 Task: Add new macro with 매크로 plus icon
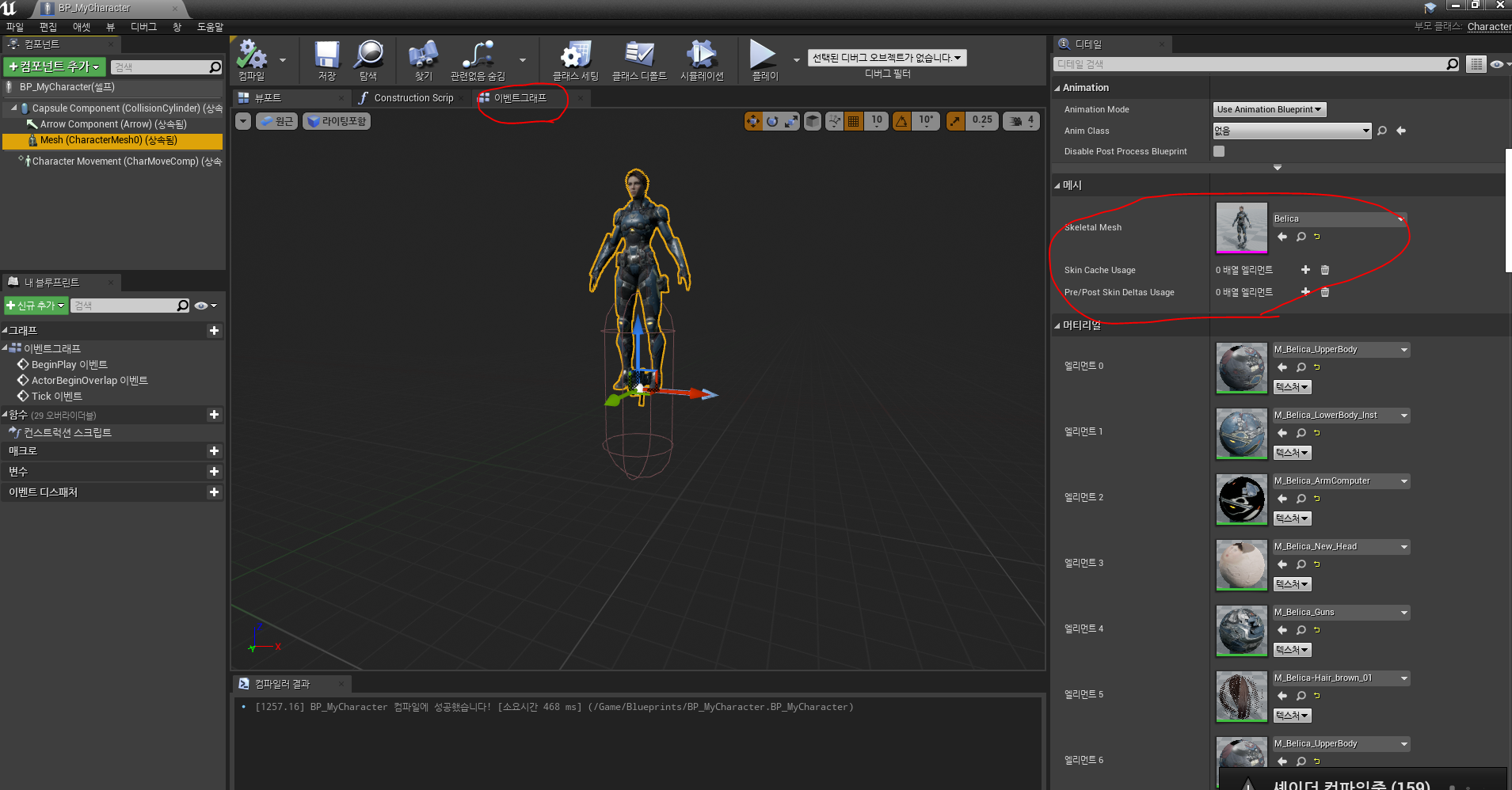[214, 451]
